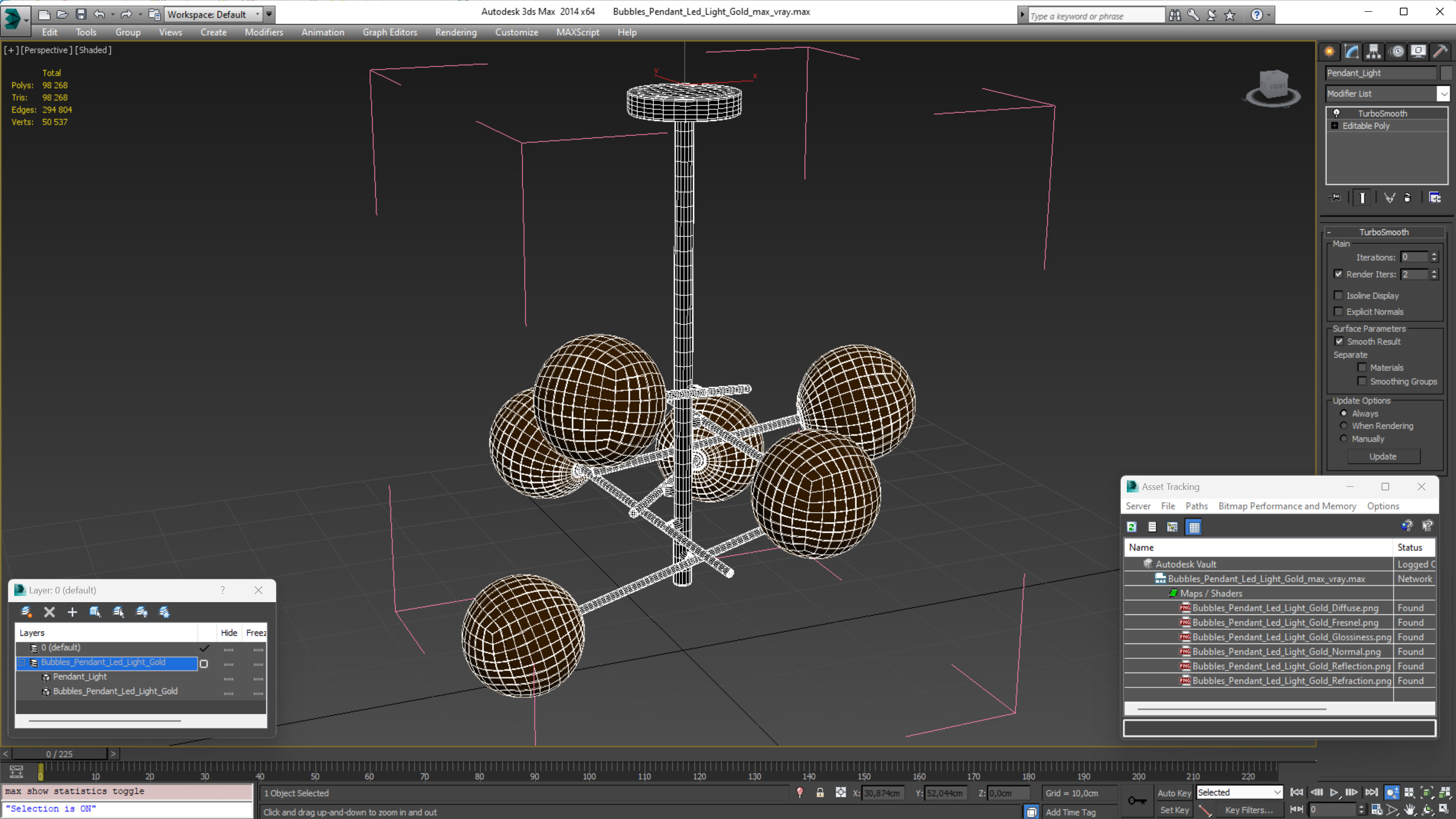Viewport: 1456px width, 819px height.
Task: Click the Pin Stack icon under modifier stack
Action: pyautogui.click(x=1336, y=198)
